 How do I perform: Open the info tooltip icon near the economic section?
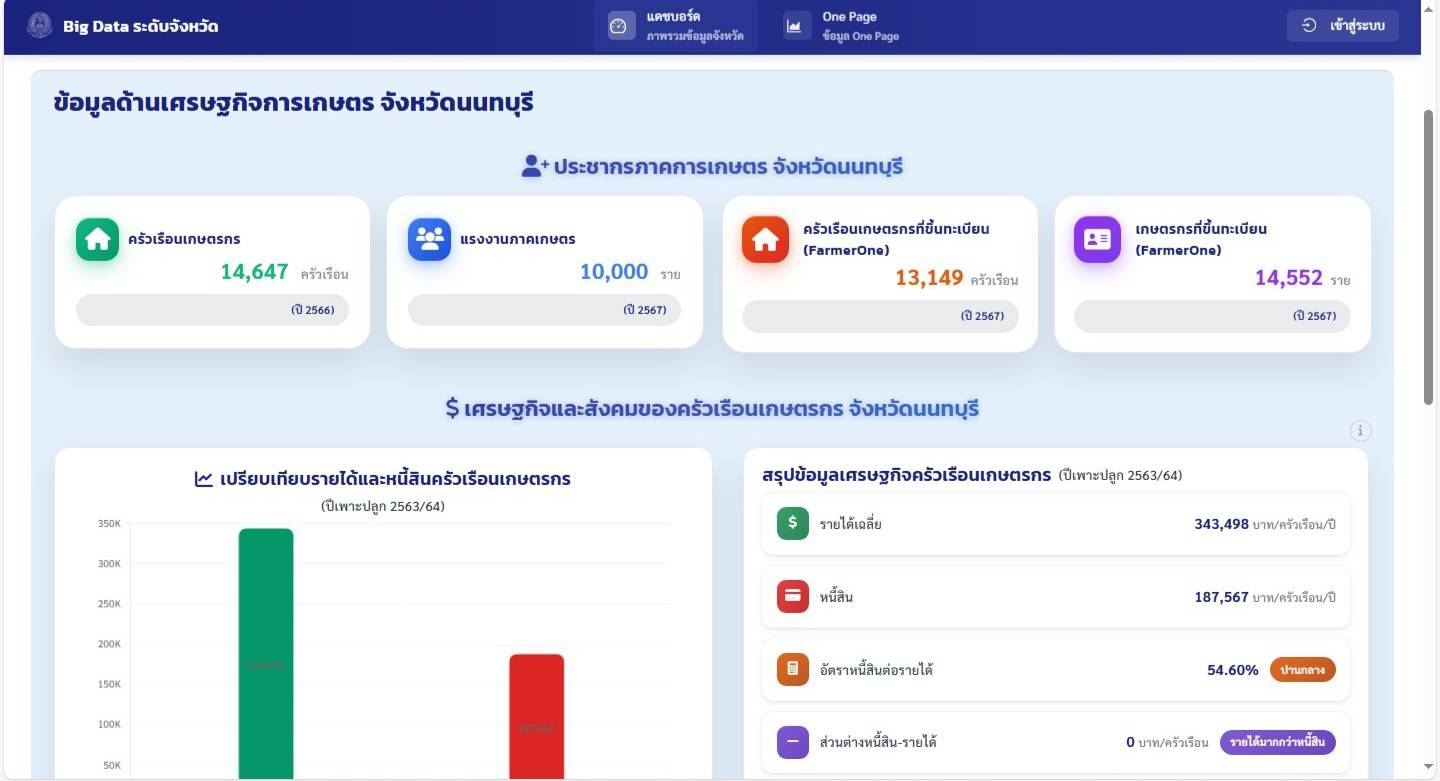(x=1360, y=431)
